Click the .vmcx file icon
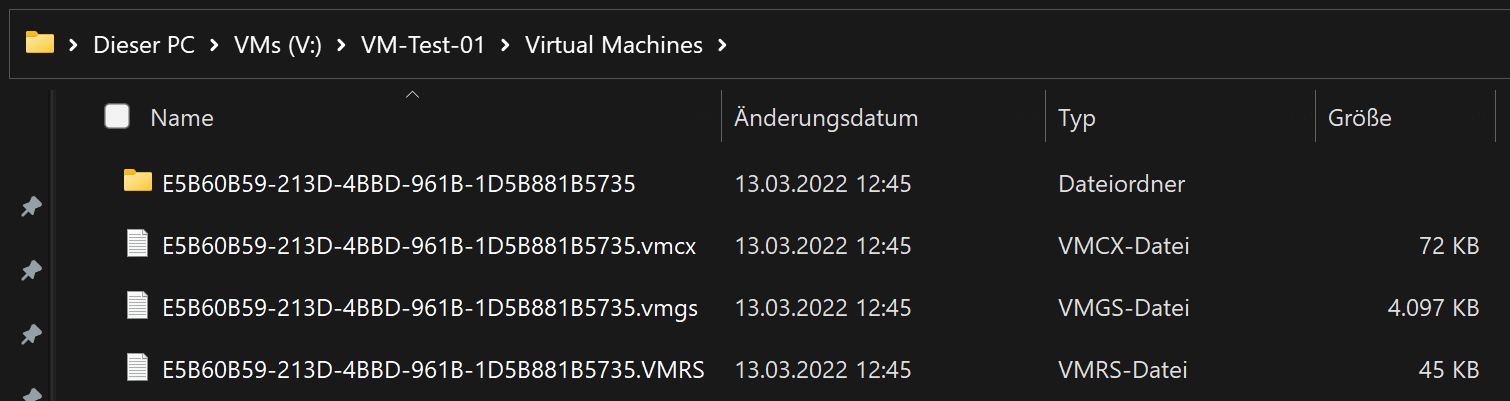Image resolution: width=1510 pixels, height=401 pixels. tap(138, 244)
